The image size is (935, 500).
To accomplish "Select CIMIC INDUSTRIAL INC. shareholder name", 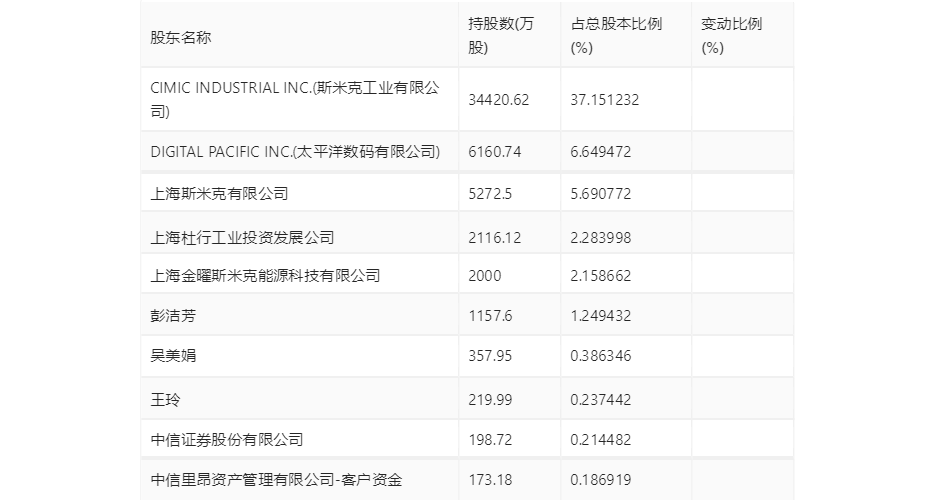I will (295, 100).
